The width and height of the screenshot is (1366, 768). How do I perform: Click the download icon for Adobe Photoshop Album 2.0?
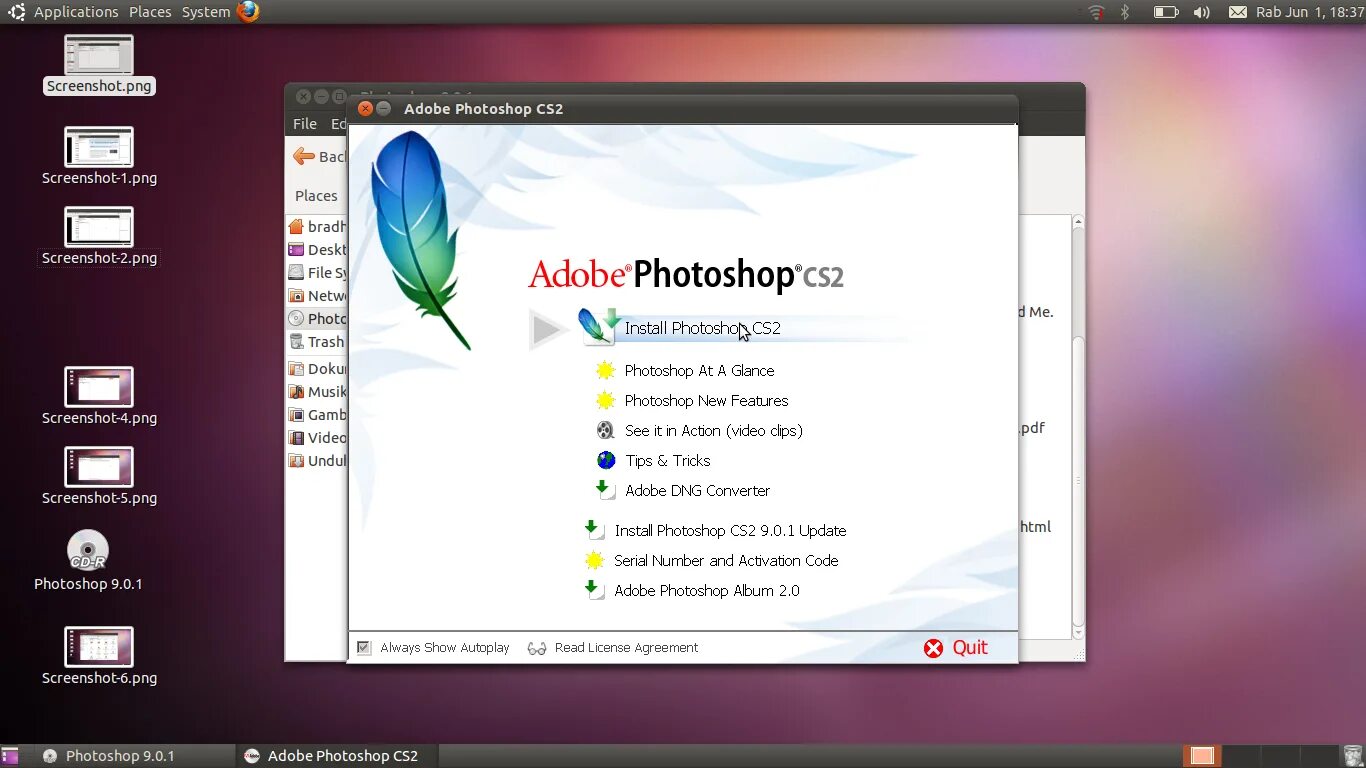pos(595,590)
